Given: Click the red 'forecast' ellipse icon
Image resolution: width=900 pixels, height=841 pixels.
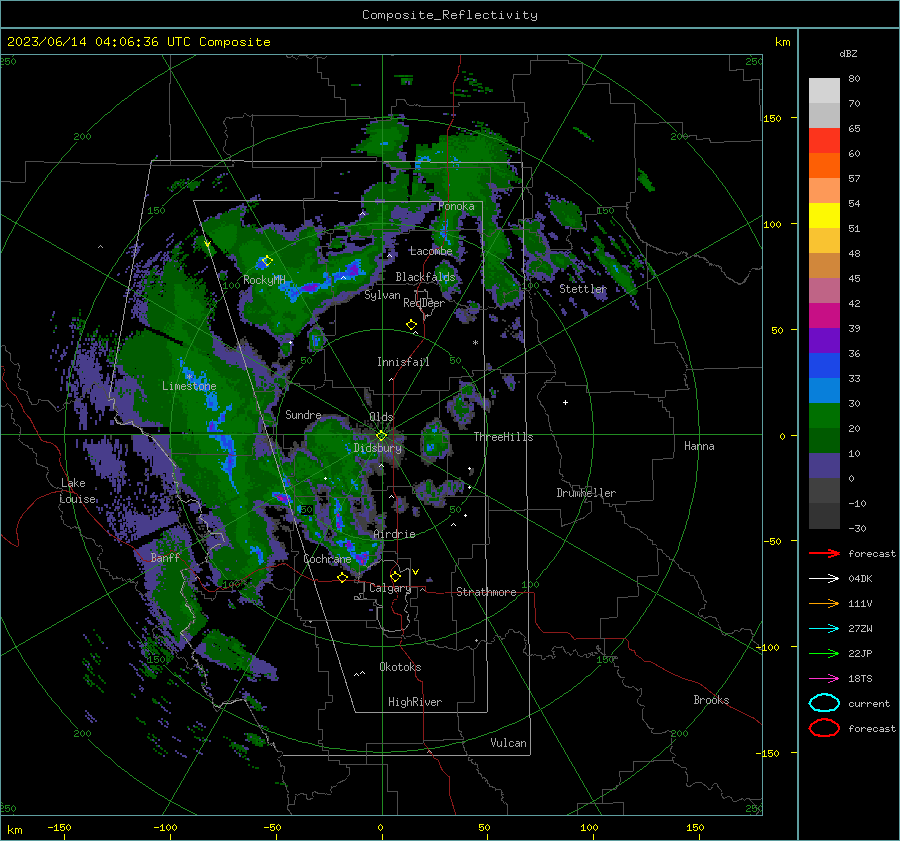Looking at the screenshot, I should click(824, 728).
